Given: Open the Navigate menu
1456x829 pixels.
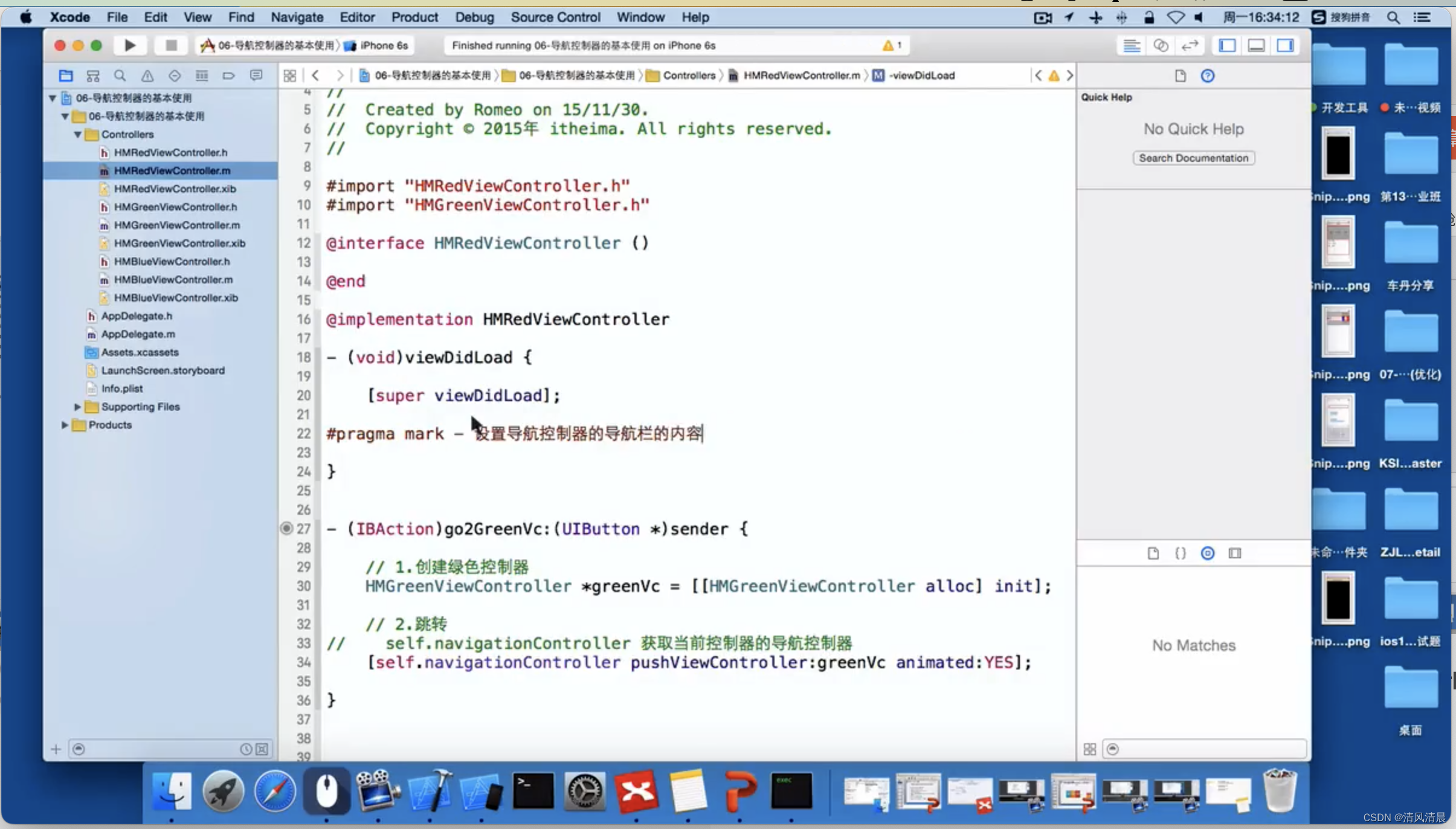Looking at the screenshot, I should tap(297, 17).
